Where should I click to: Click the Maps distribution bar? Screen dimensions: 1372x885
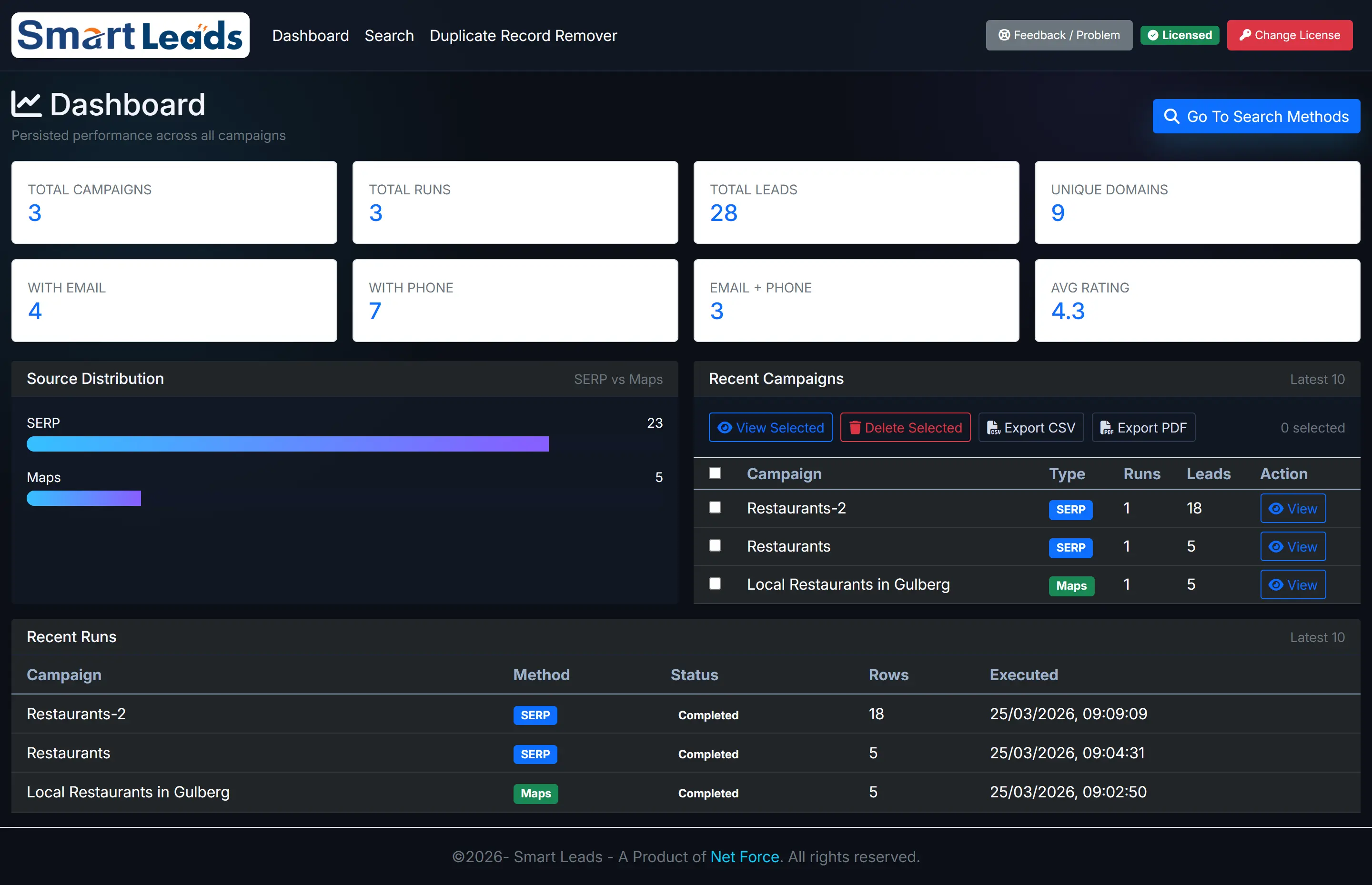click(x=83, y=498)
